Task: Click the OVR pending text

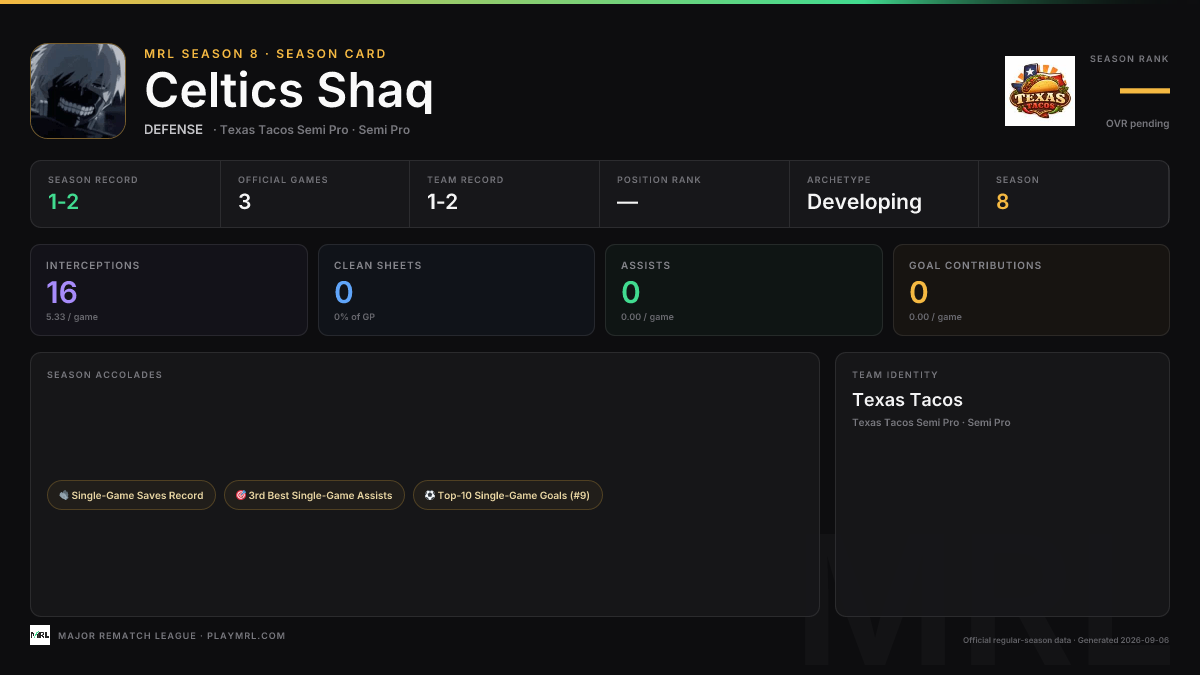Action: click(x=1137, y=124)
